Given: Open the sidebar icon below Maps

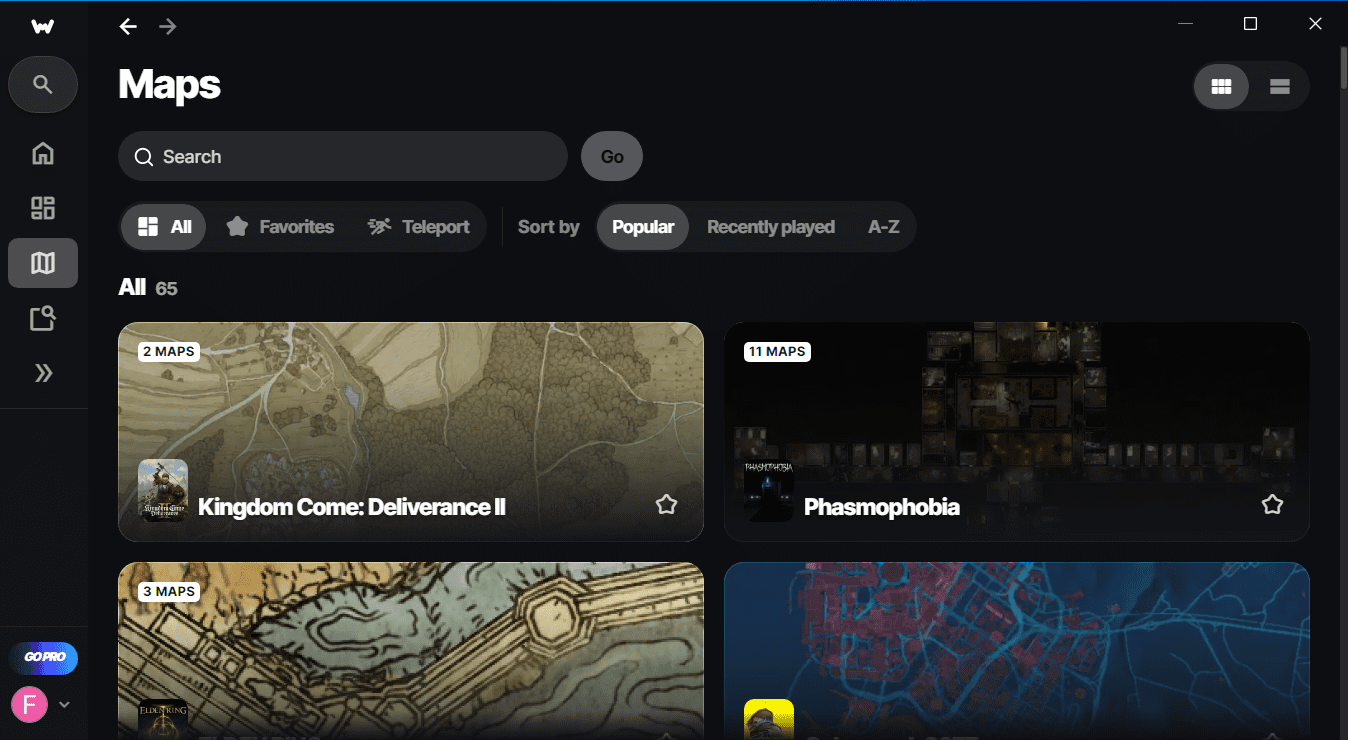Looking at the screenshot, I should tap(43, 318).
